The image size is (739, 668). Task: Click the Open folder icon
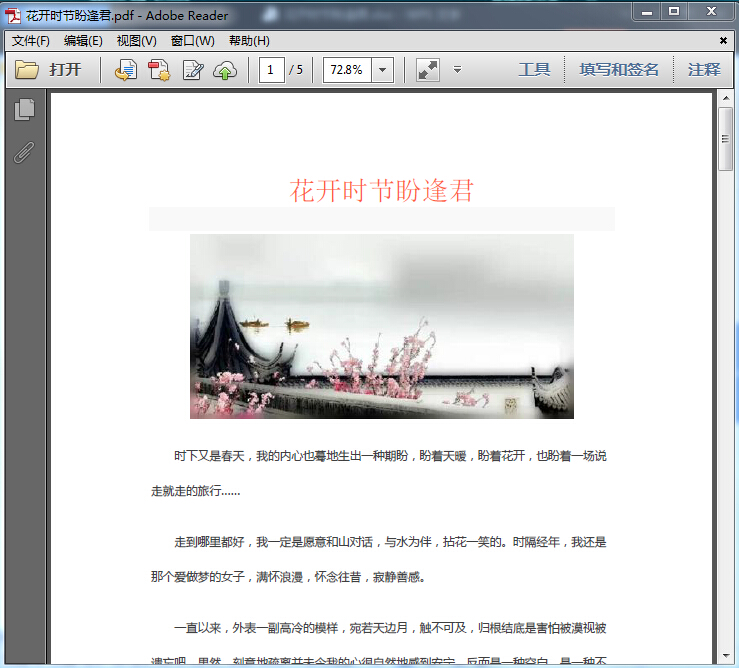[27, 69]
